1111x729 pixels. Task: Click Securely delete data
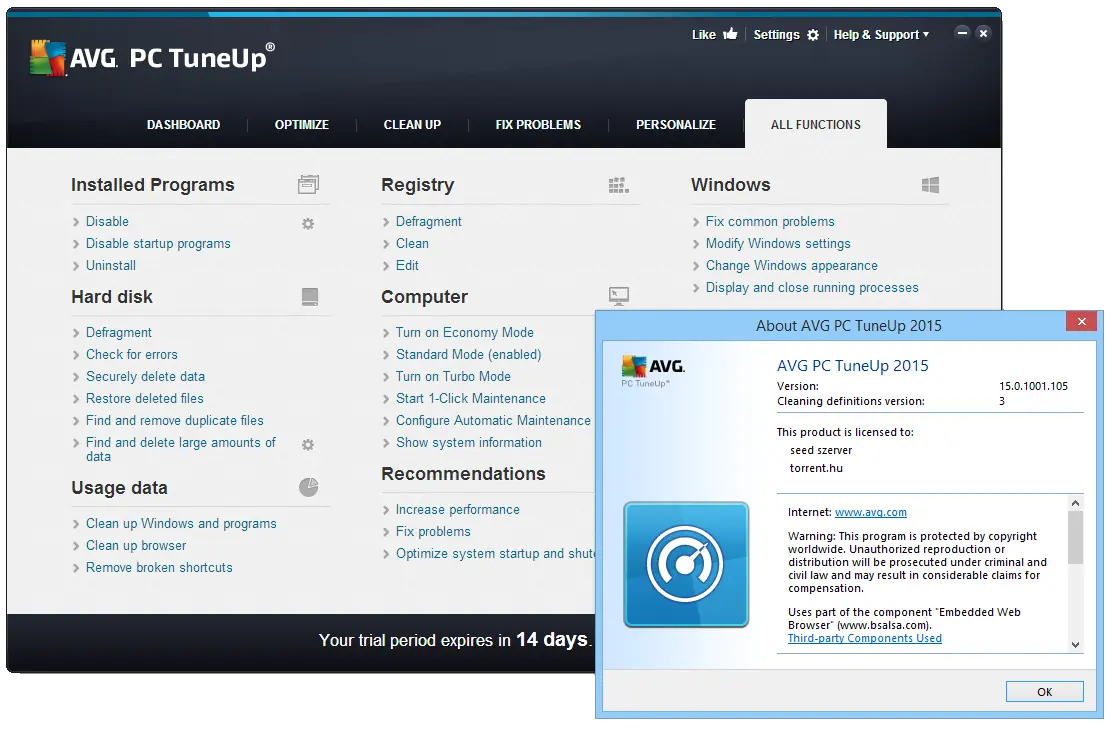[x=145, y=376]
